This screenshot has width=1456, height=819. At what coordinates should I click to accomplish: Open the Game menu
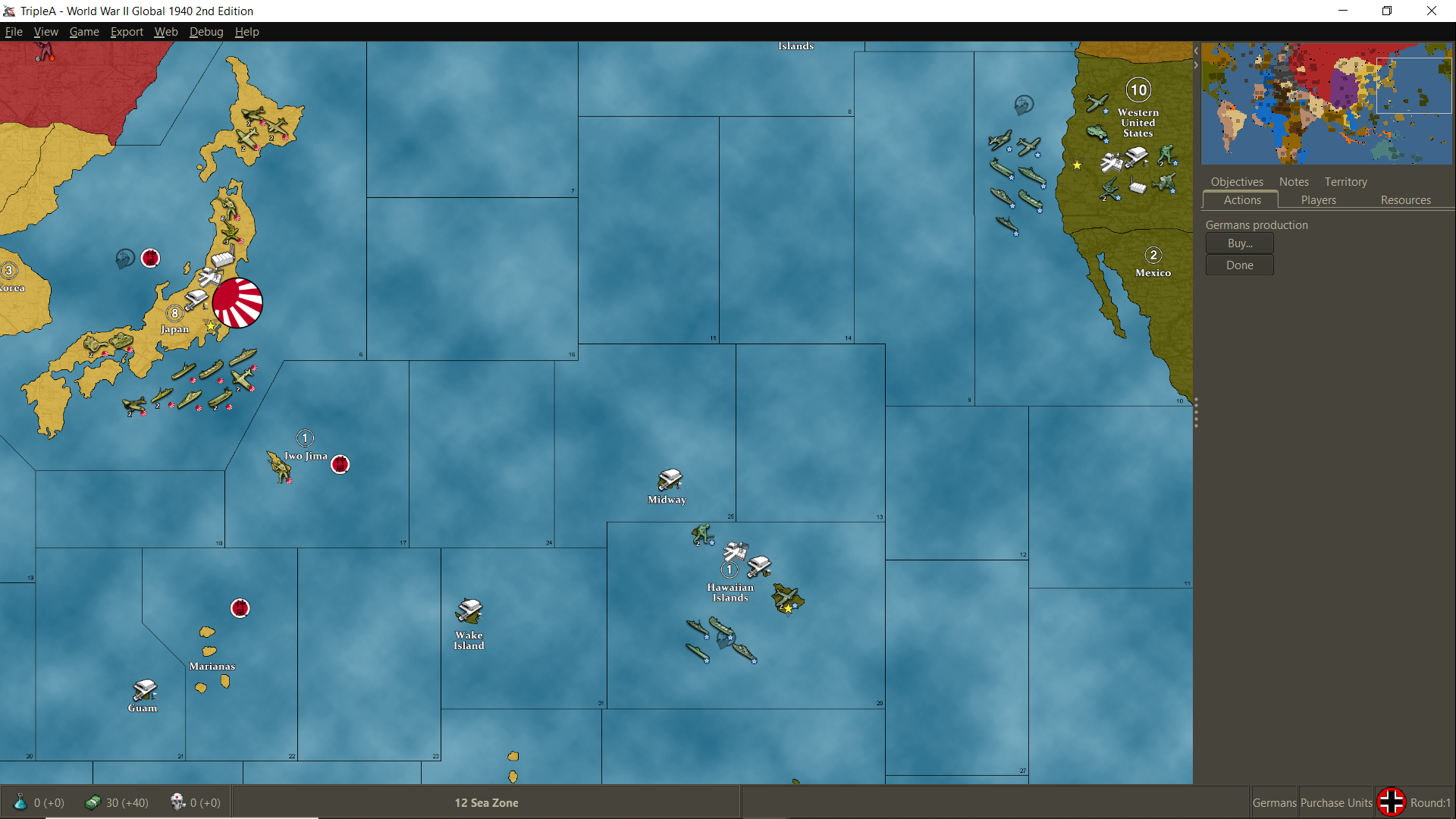[84, 32]
